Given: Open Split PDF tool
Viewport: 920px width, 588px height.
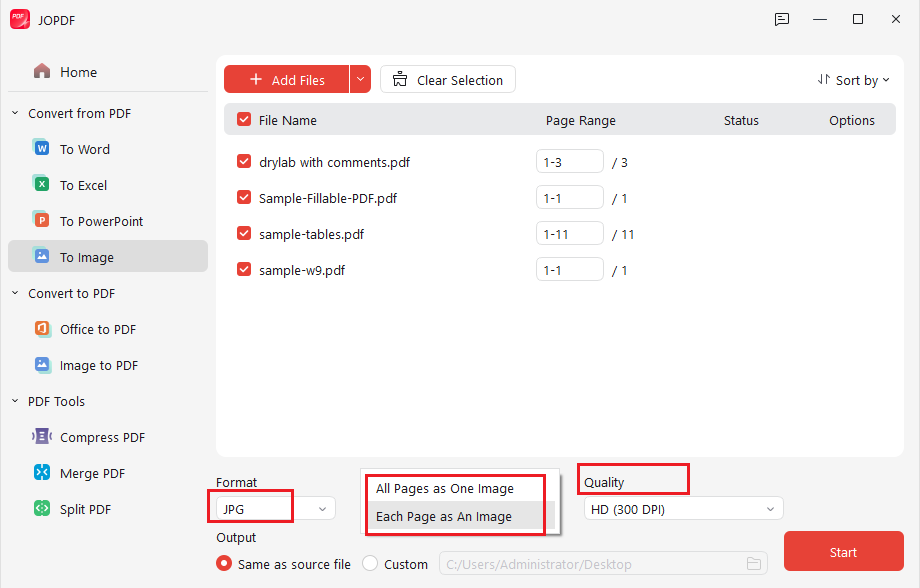Looking at the screenshot, I should coord(108,509).
